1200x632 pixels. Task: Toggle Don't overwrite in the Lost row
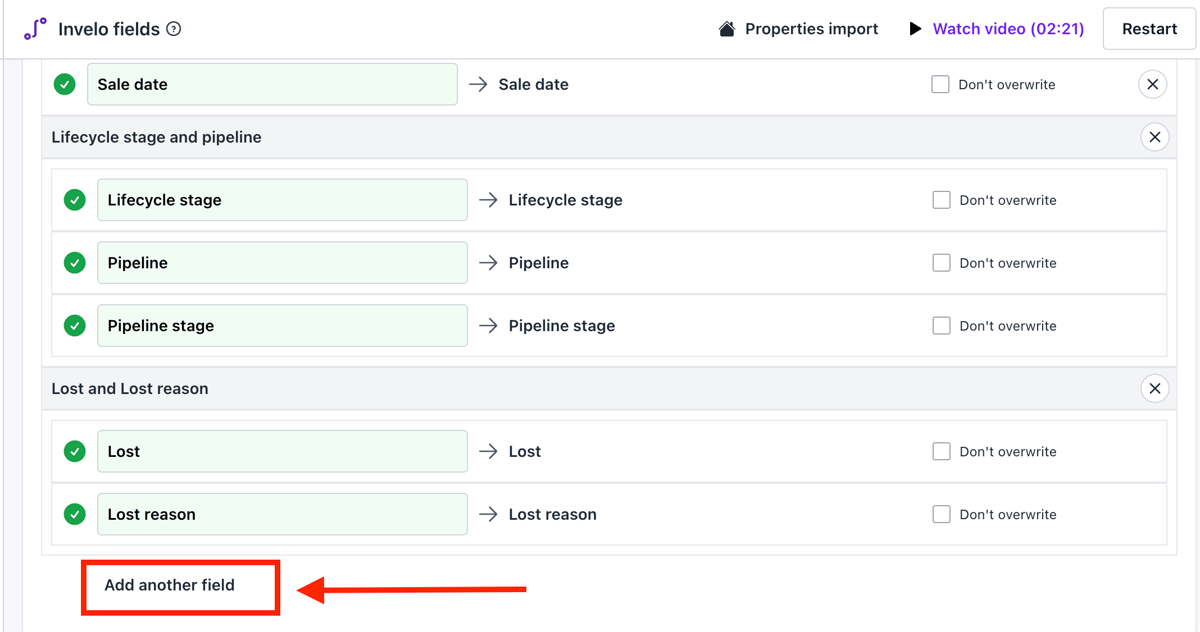(941, 452)
